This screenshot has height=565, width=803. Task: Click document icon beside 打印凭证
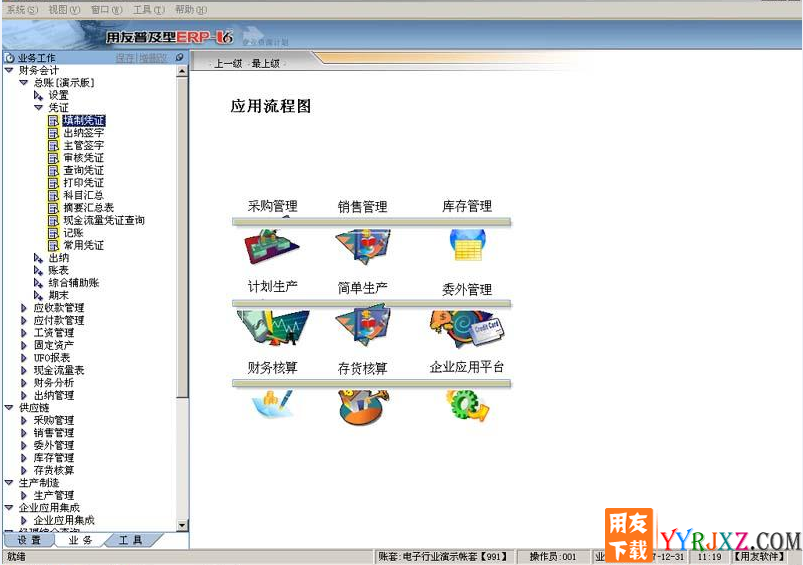tap(53, 183)
